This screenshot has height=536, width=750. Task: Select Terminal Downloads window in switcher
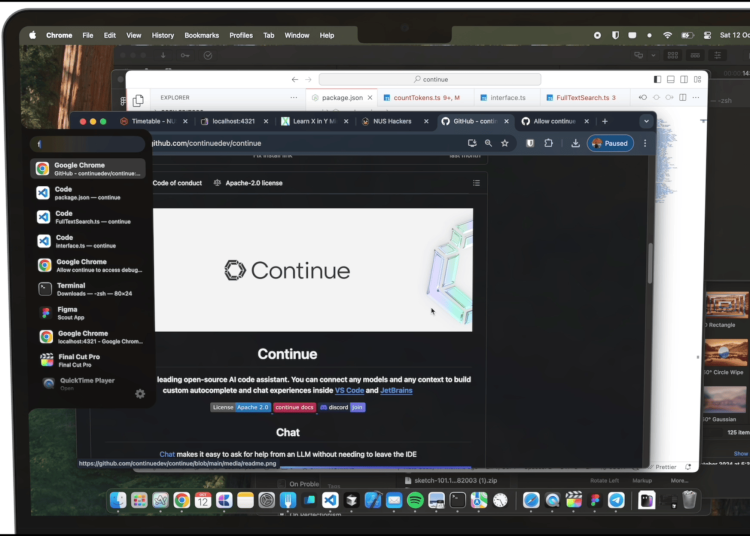(91, 289)
